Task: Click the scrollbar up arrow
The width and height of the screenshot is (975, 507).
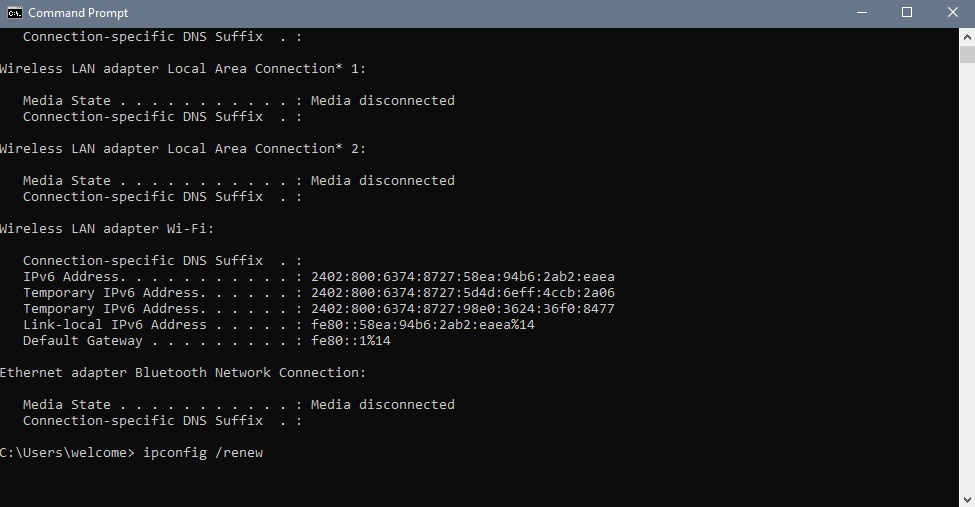Action: click(967, 37)
